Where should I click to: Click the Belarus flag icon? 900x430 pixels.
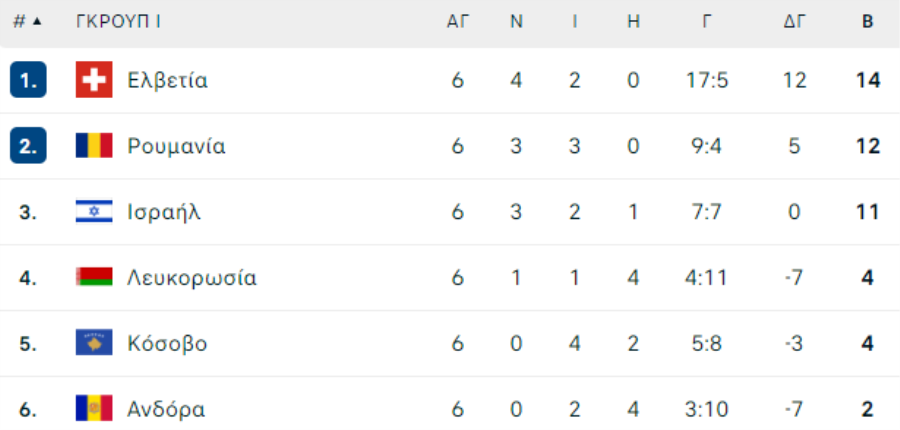click(x=94, y=277)
